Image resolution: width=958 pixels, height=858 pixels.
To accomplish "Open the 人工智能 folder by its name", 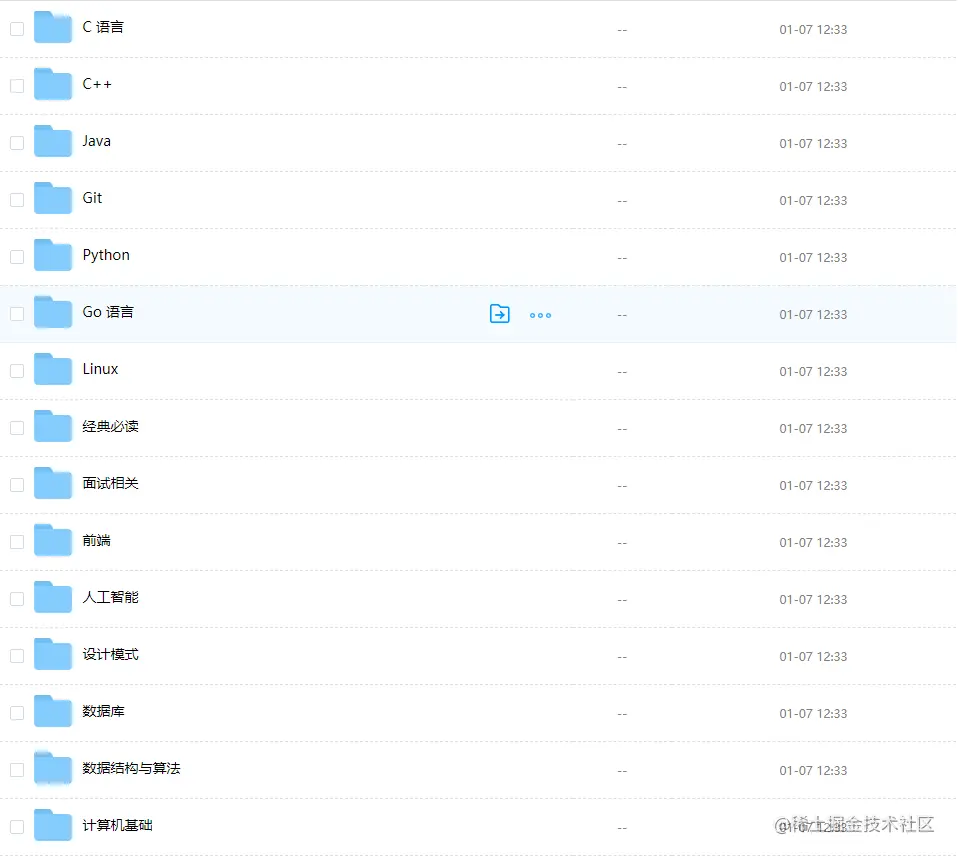I will pyautogui.click(x=112, y=598).
